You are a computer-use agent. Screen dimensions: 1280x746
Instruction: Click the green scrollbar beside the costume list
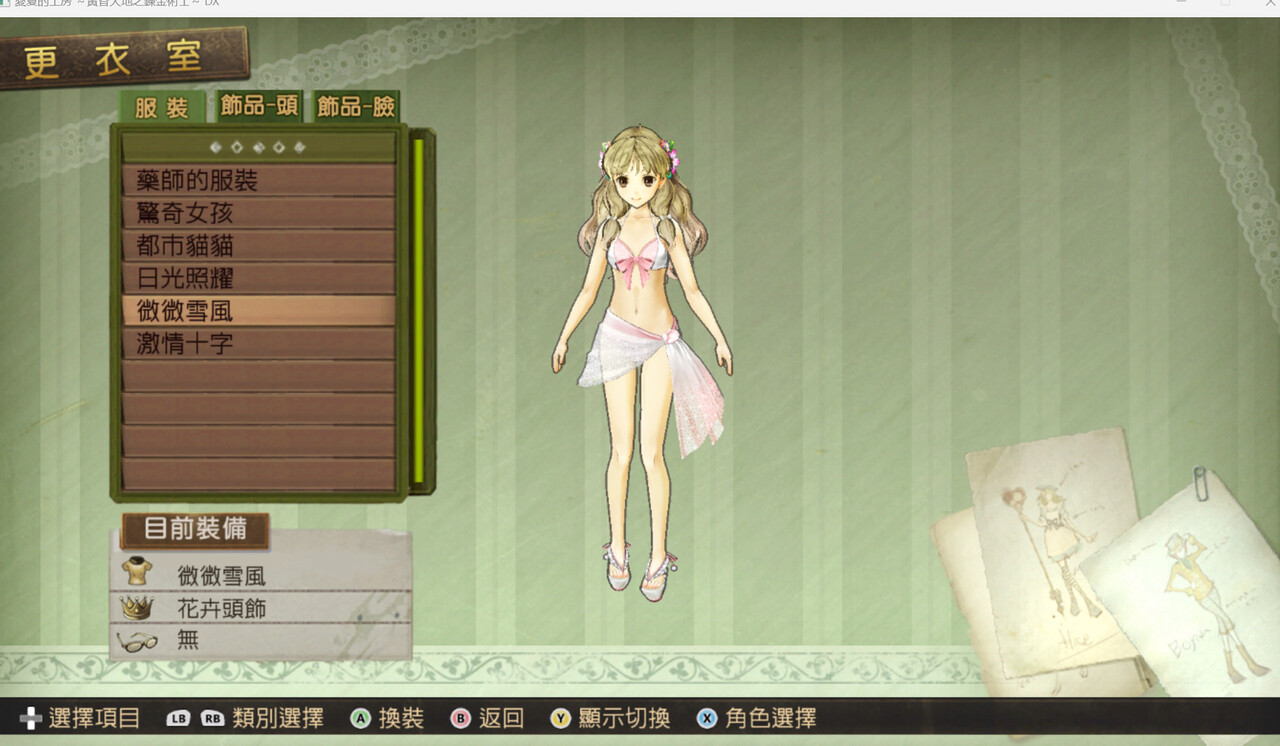(419, 310)
